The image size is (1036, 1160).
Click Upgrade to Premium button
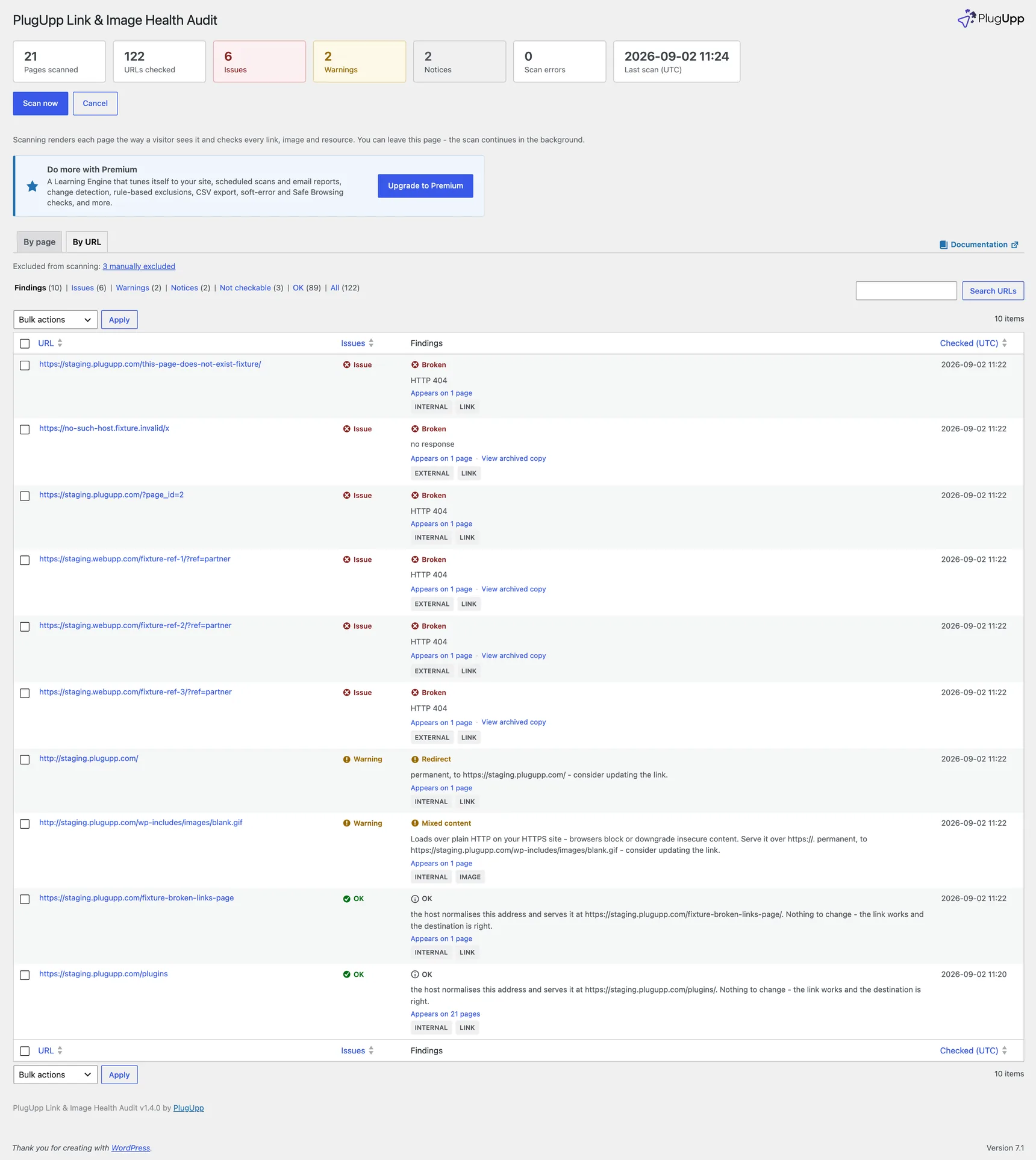[425, 186]
